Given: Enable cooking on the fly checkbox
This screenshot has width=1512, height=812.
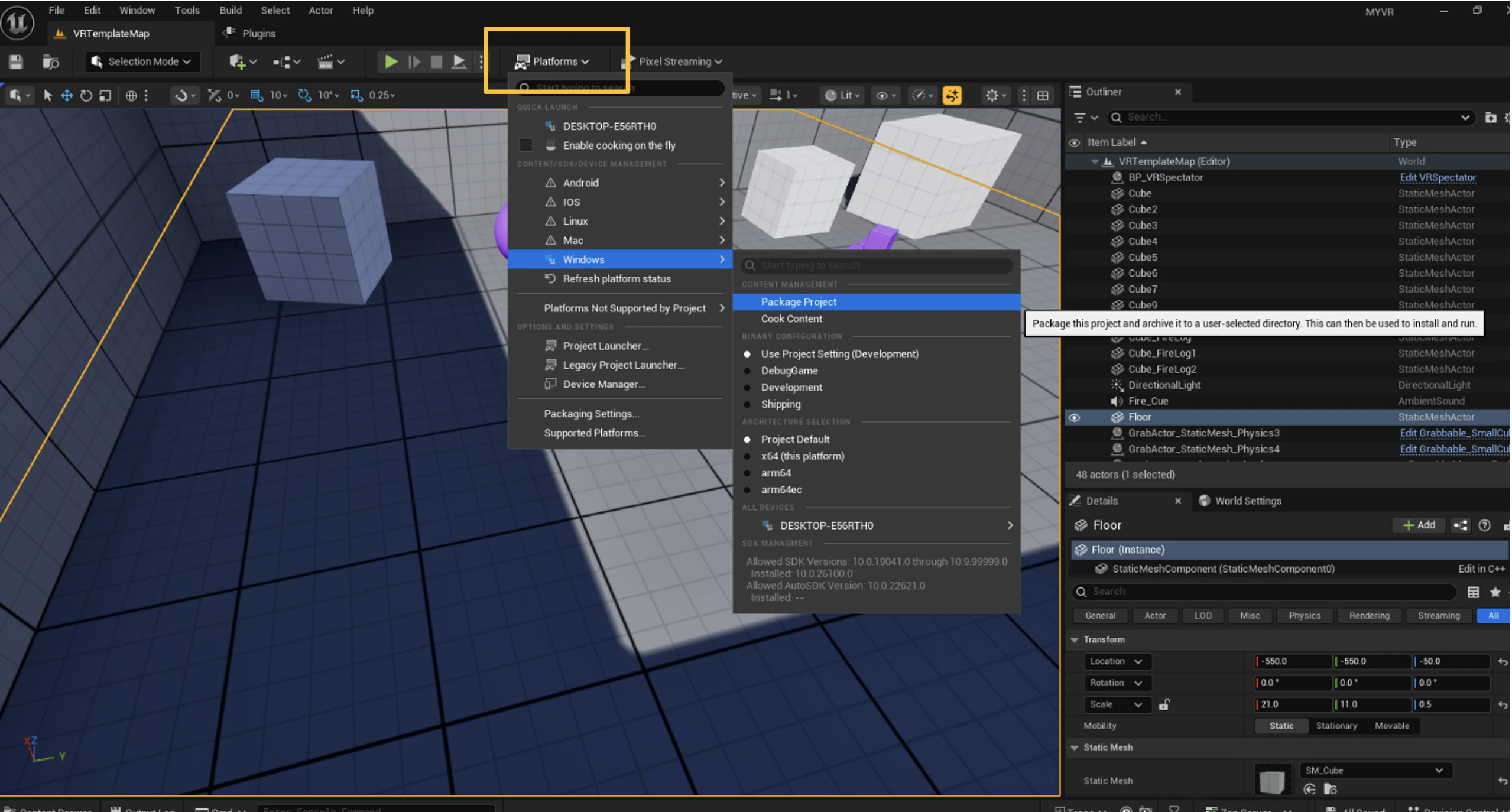Looking at the screenshot, I should [x=525, y=145].
